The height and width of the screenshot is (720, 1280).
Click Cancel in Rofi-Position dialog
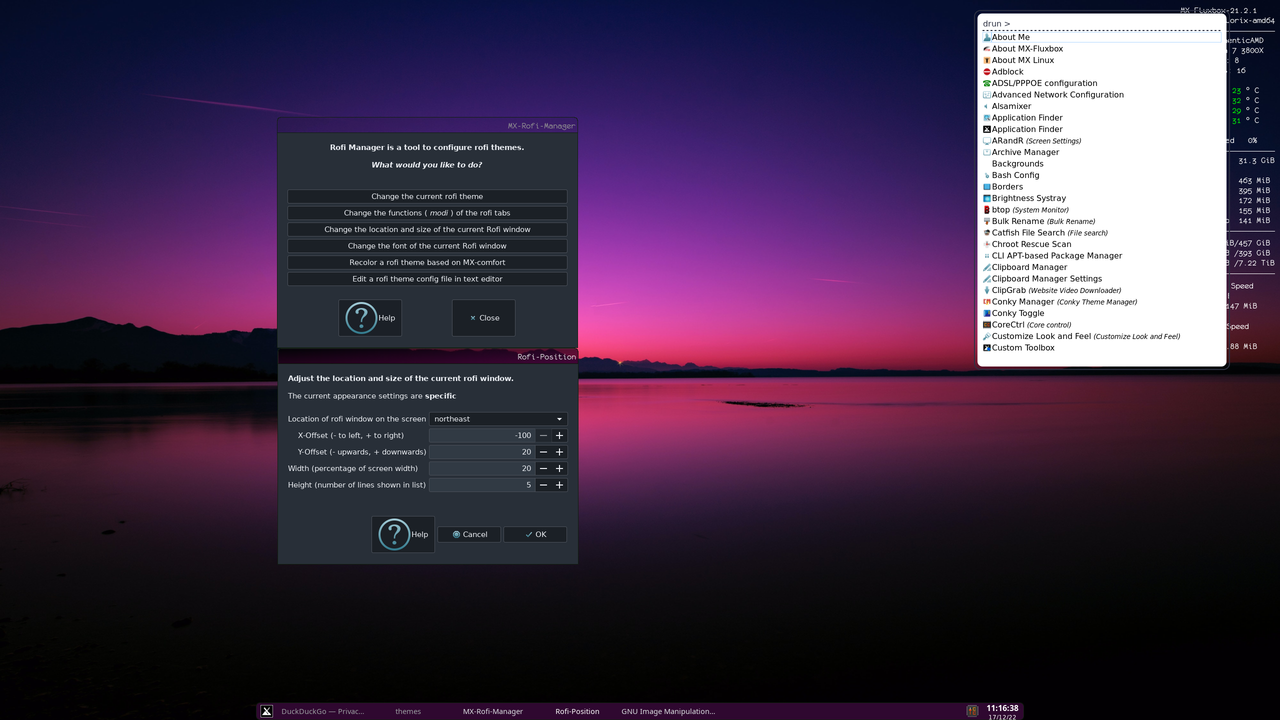point(469,534)
